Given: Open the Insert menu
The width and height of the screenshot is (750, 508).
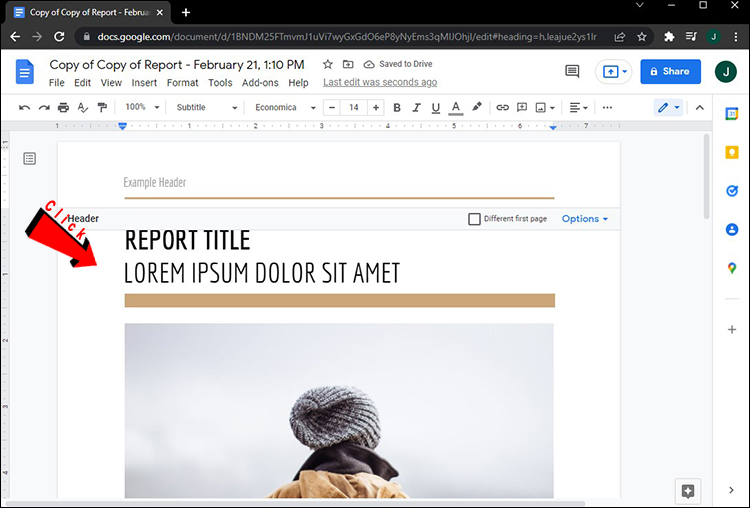Looking at the screenshot, I should [144, 83].
